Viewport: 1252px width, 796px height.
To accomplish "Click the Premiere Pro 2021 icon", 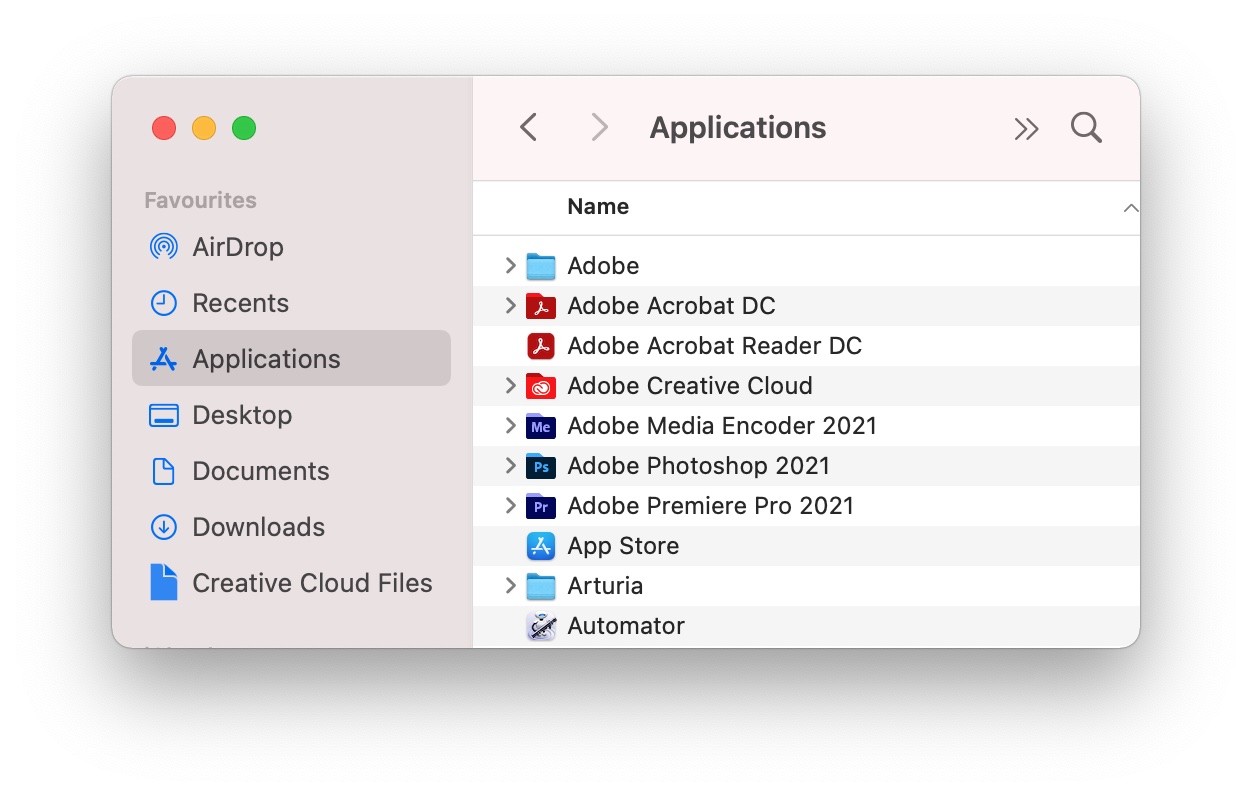I will (541, 506).
